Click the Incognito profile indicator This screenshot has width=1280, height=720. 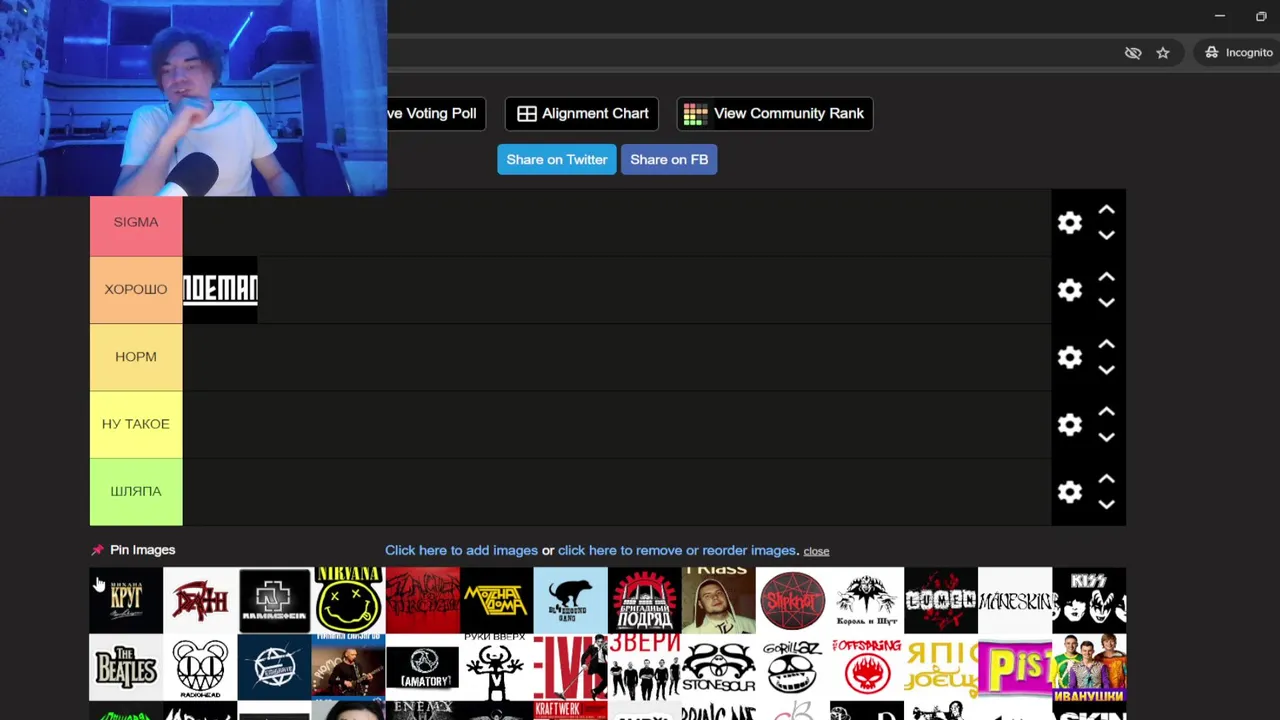pyautogui.click(x=1238, y=53)
